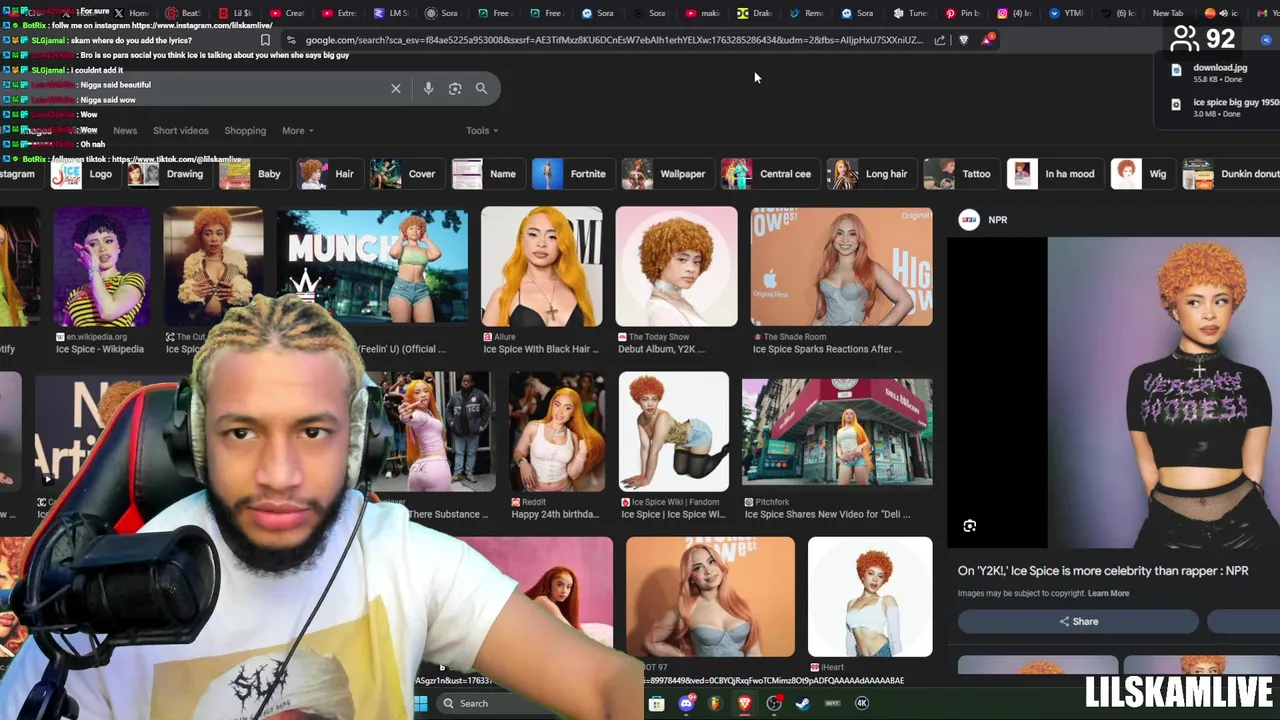Click the download.jpg file icon

[x=1176, y=71]
